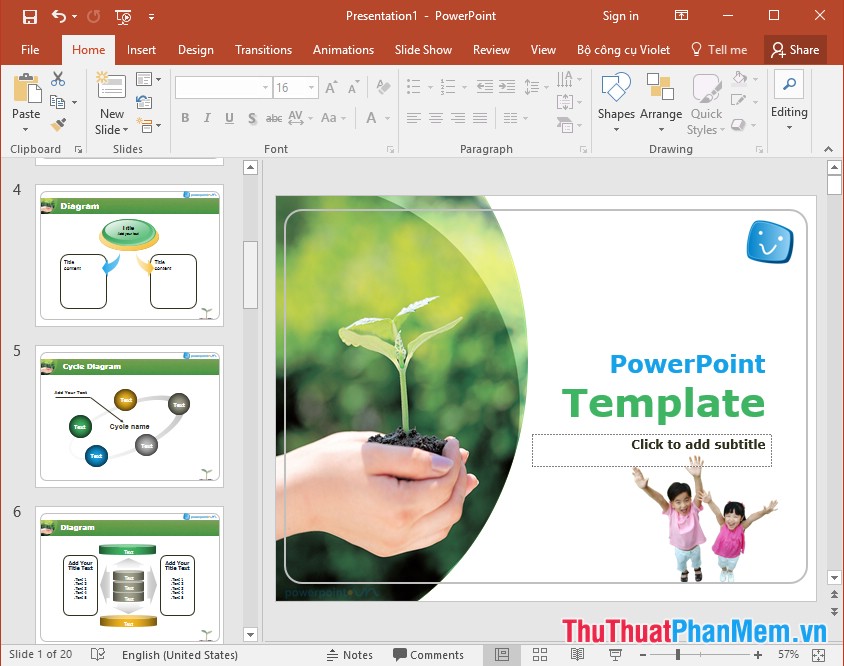Click the English (United States) language button

point(180,655)
